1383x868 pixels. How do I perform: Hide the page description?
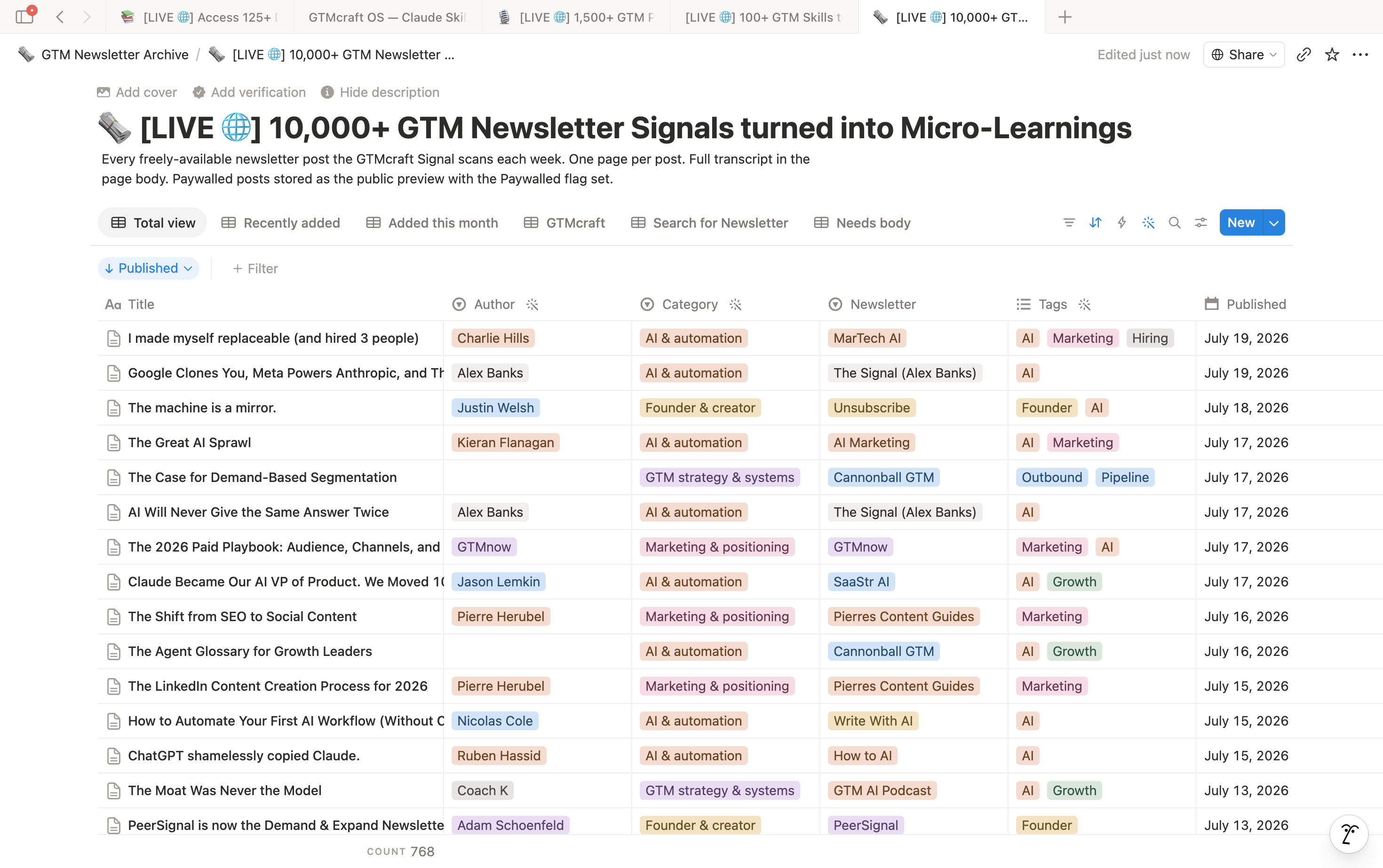[x=380, y=93]
